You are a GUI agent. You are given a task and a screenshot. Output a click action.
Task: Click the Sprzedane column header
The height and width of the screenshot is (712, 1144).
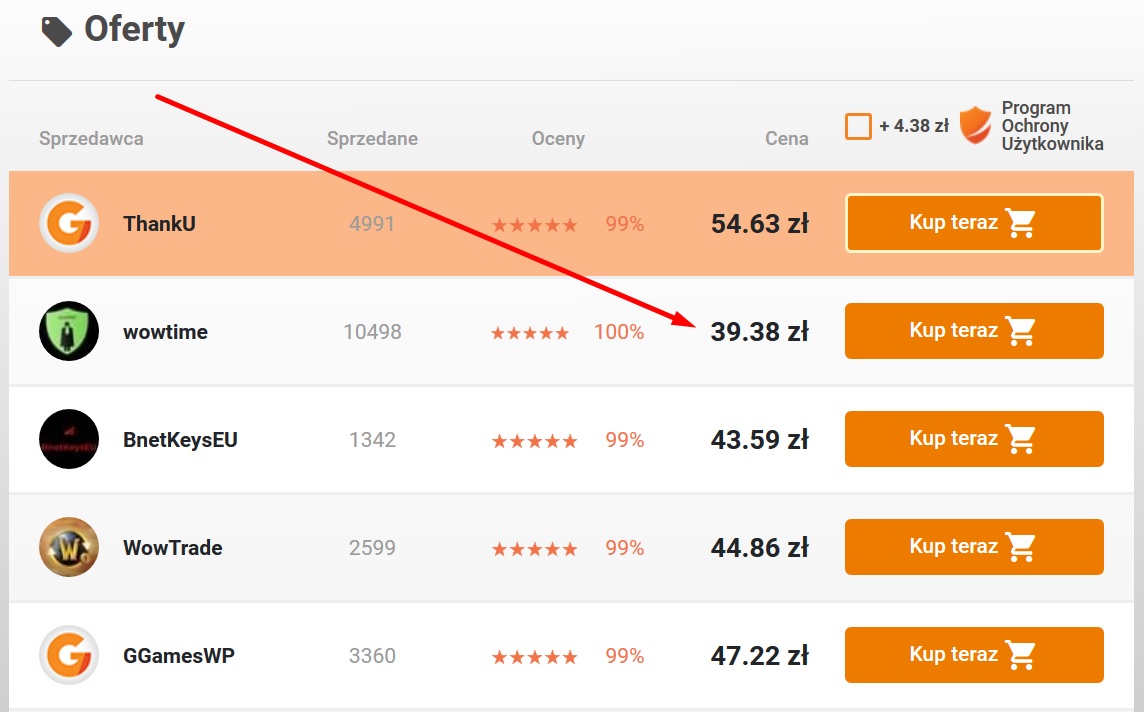[x=372, y=139]
